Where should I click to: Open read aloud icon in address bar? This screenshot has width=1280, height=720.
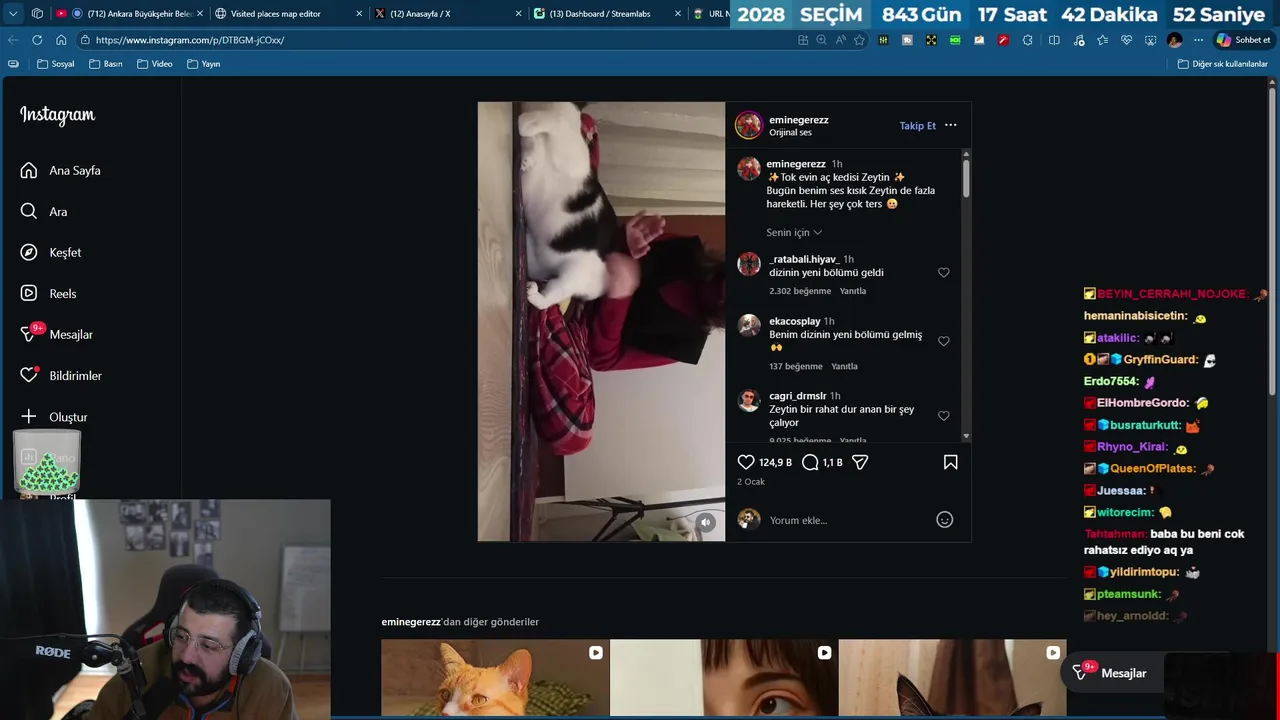[840, 40]
